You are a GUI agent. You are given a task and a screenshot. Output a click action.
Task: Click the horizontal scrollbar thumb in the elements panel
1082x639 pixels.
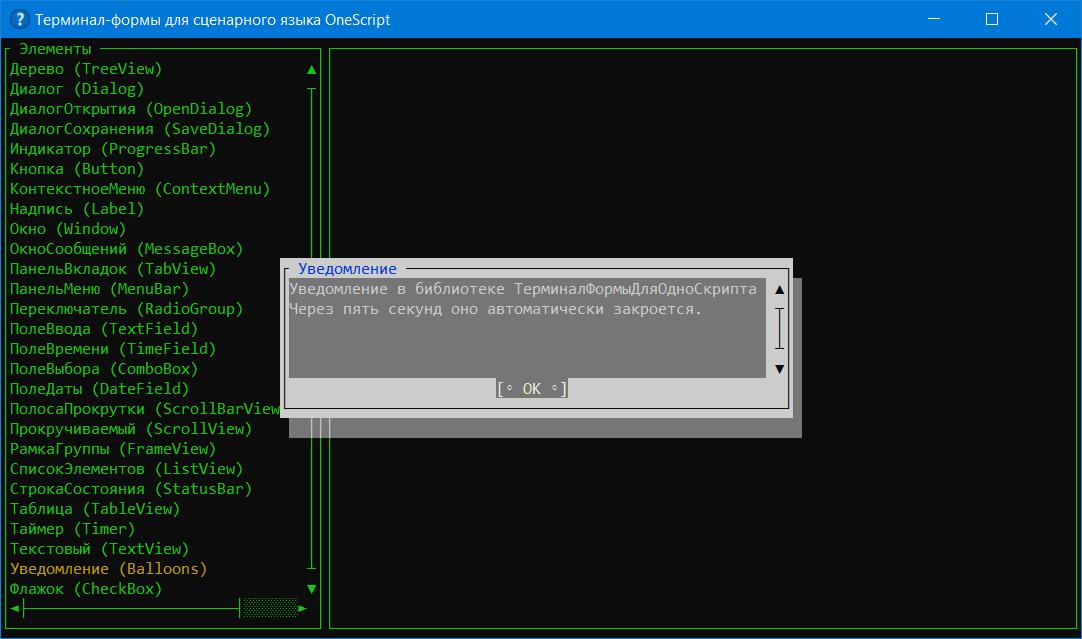[x=270, y=608]
